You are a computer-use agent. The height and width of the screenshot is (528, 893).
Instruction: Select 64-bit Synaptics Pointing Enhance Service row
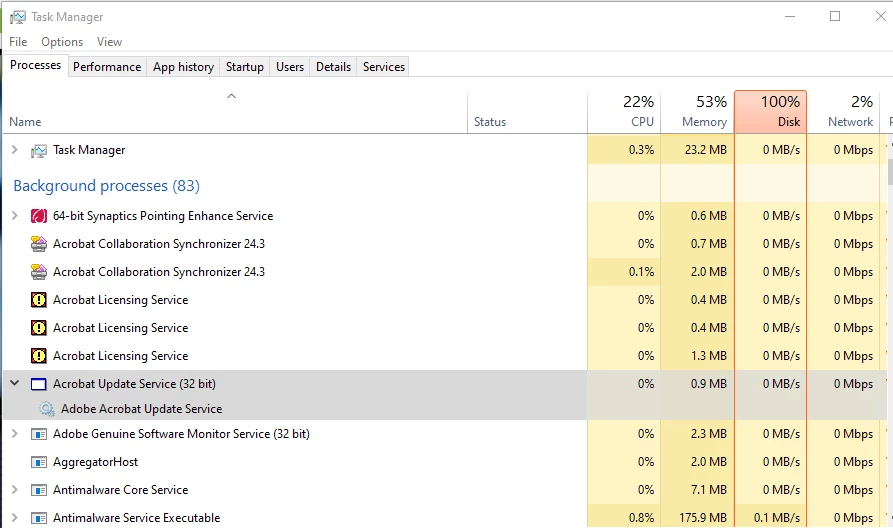point(444,216)
